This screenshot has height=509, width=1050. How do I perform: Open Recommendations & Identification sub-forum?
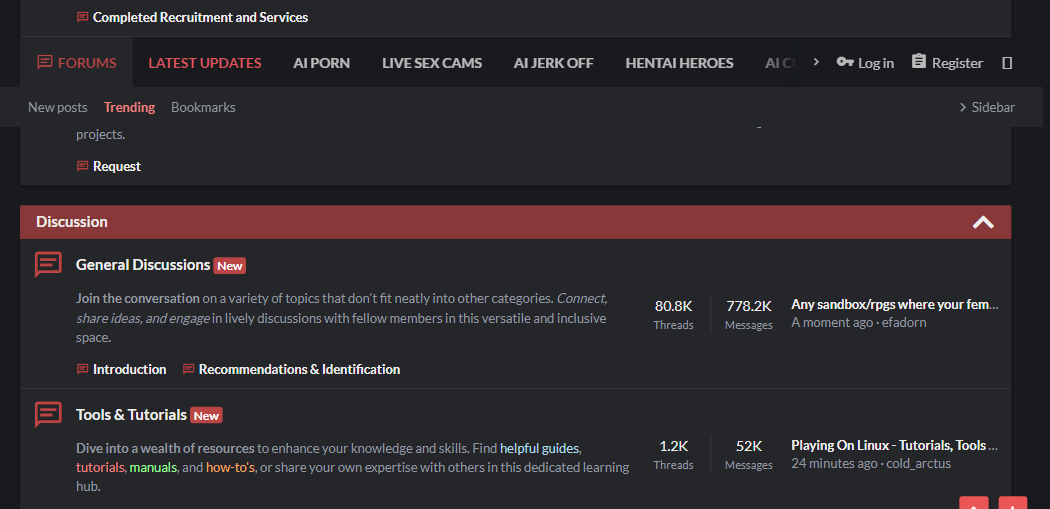click(x=299, y=369)
